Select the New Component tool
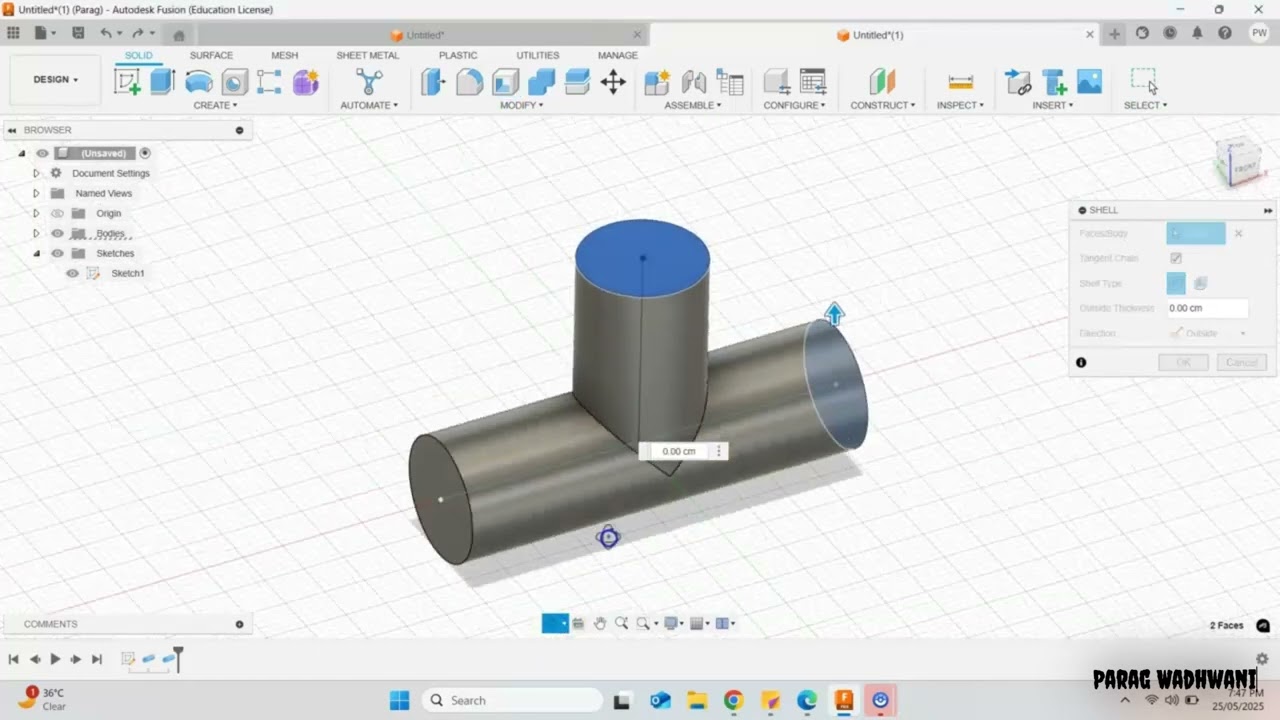 (657, 82)
